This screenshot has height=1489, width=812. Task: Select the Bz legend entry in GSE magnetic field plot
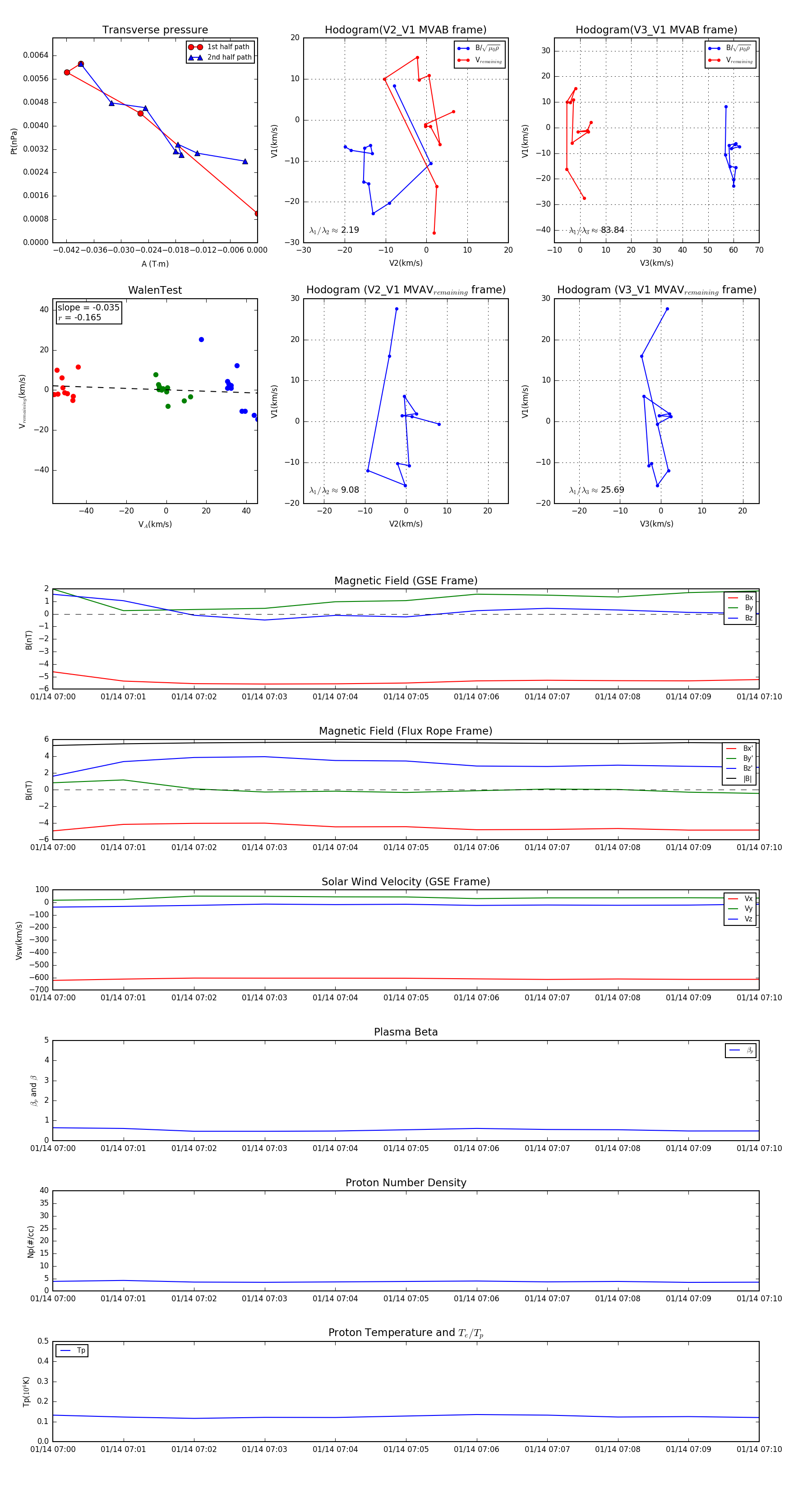pyautogui.click(x=741, y=618)
